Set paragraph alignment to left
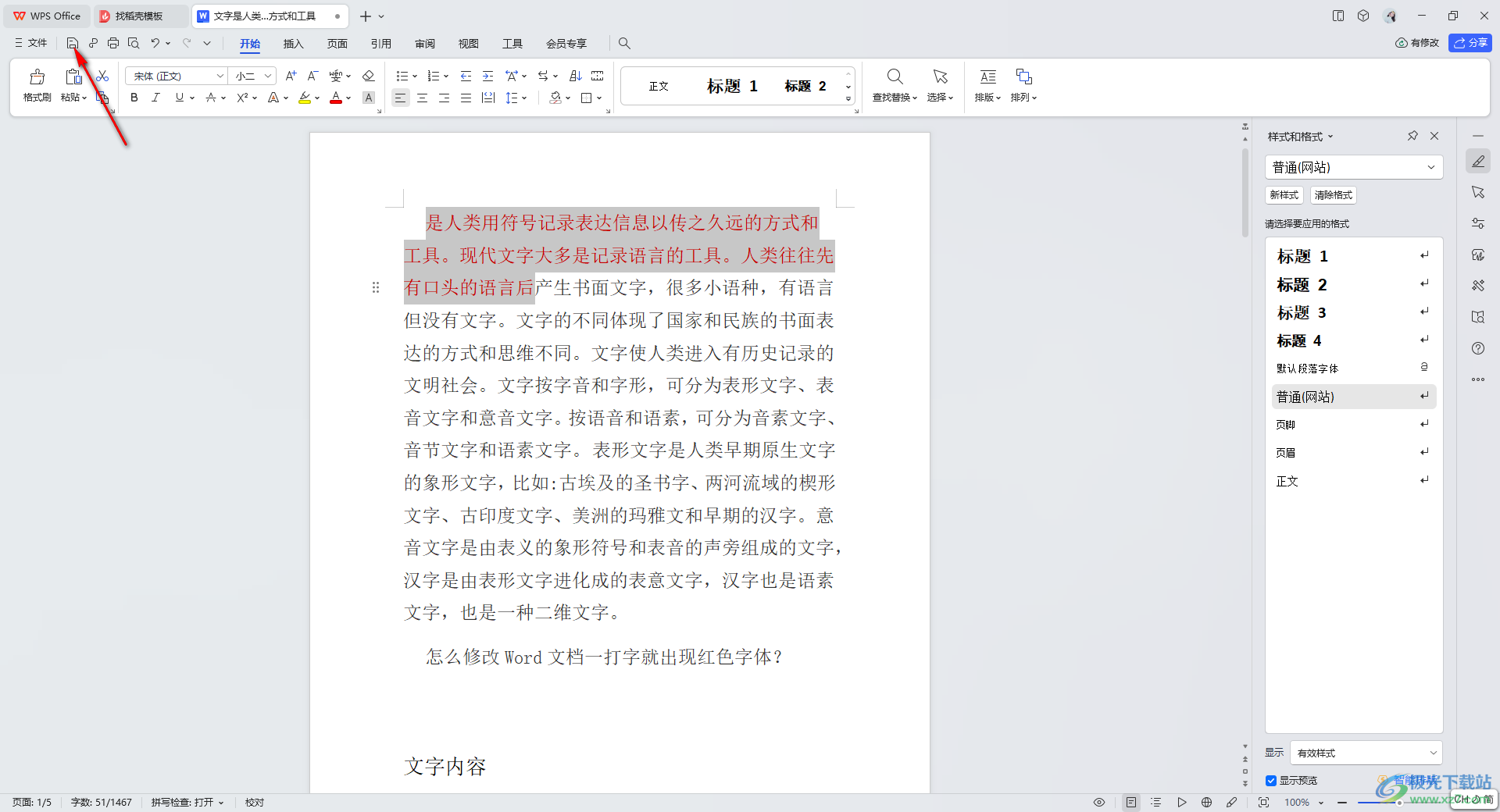Screen dimensions: 1500x812 (400, 98)
